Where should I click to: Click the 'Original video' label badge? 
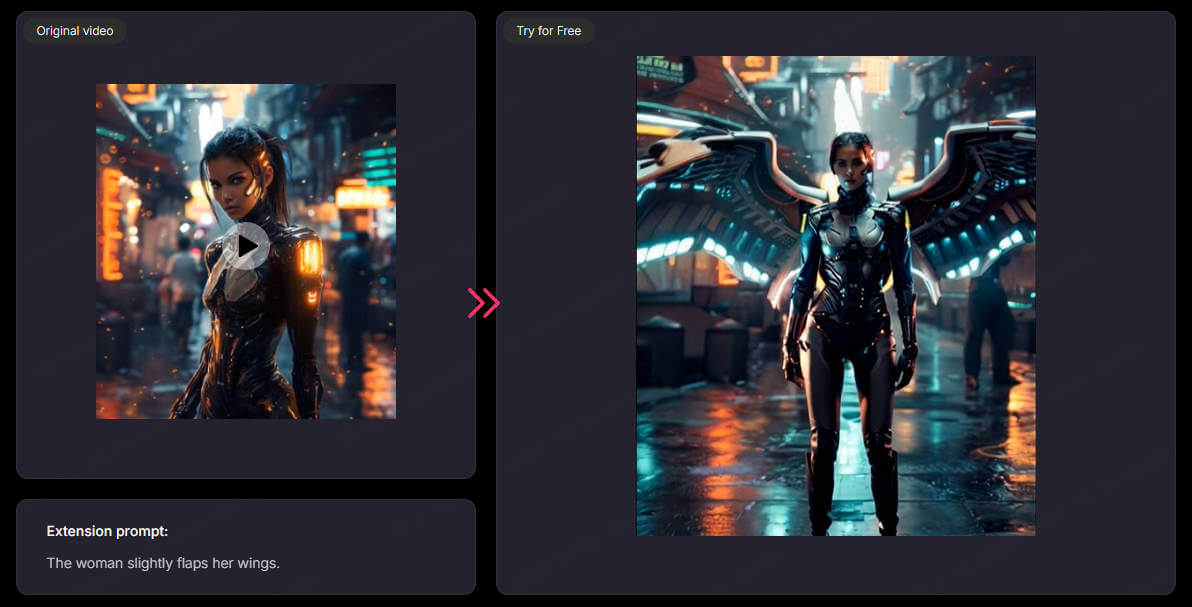point(75,31)
